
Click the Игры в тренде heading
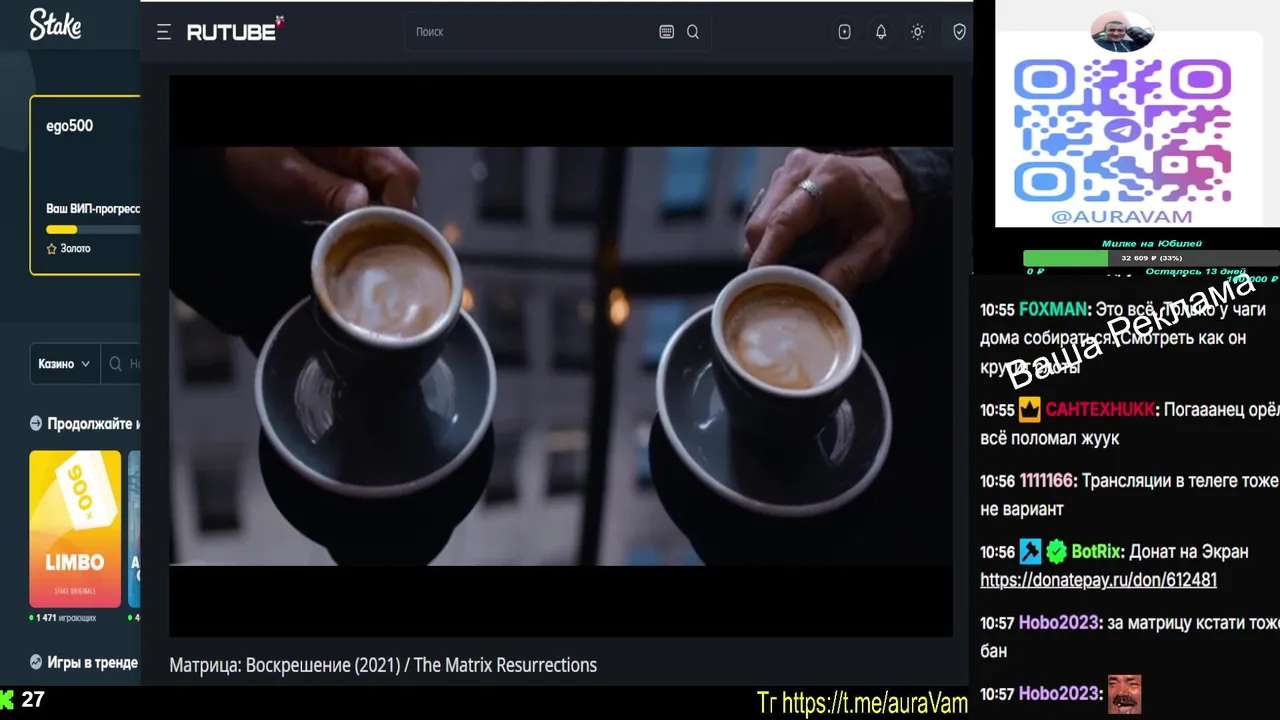tap(92, 662)
